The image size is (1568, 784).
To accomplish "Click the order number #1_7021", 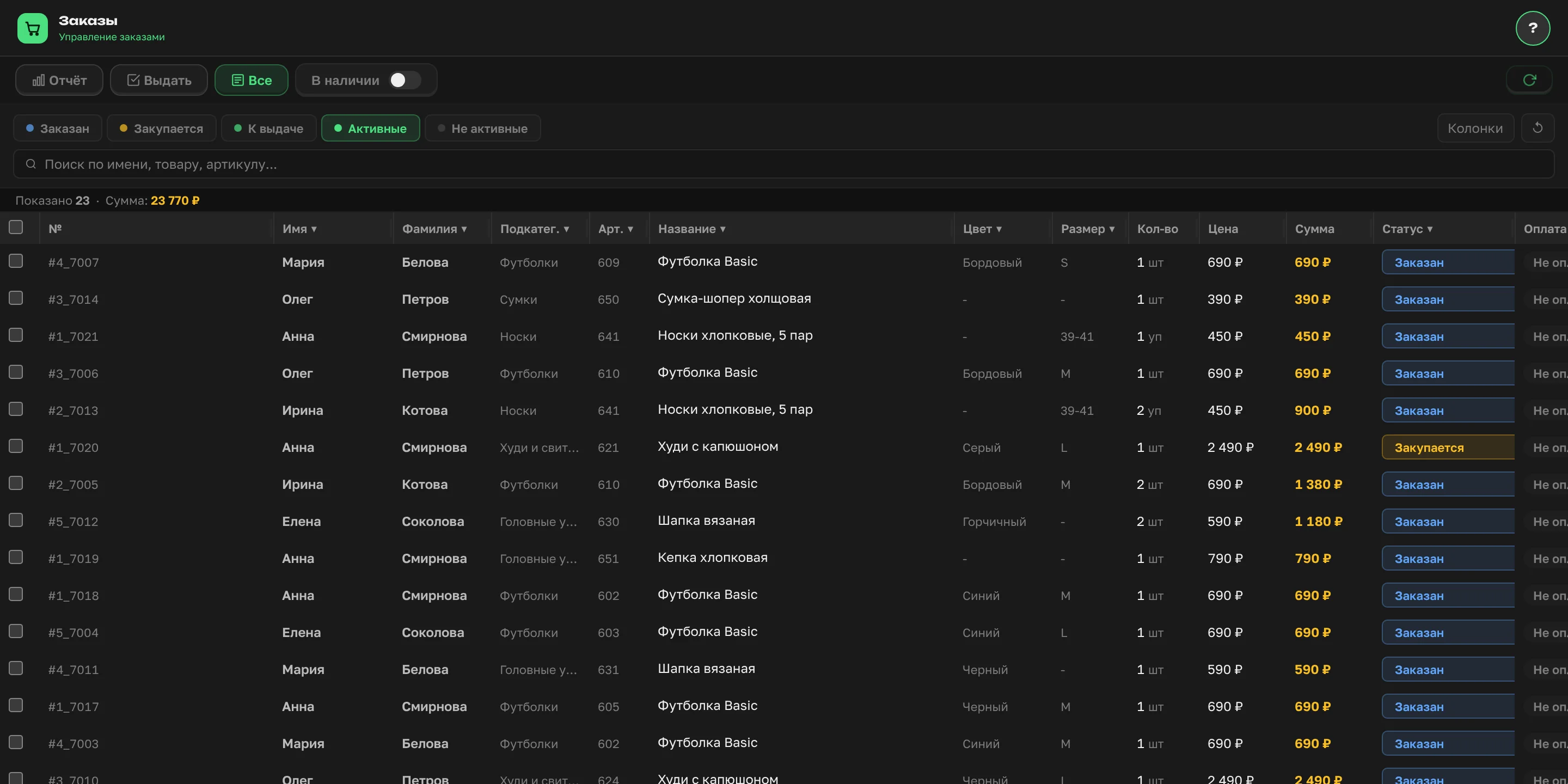I will tap(73, 336).
